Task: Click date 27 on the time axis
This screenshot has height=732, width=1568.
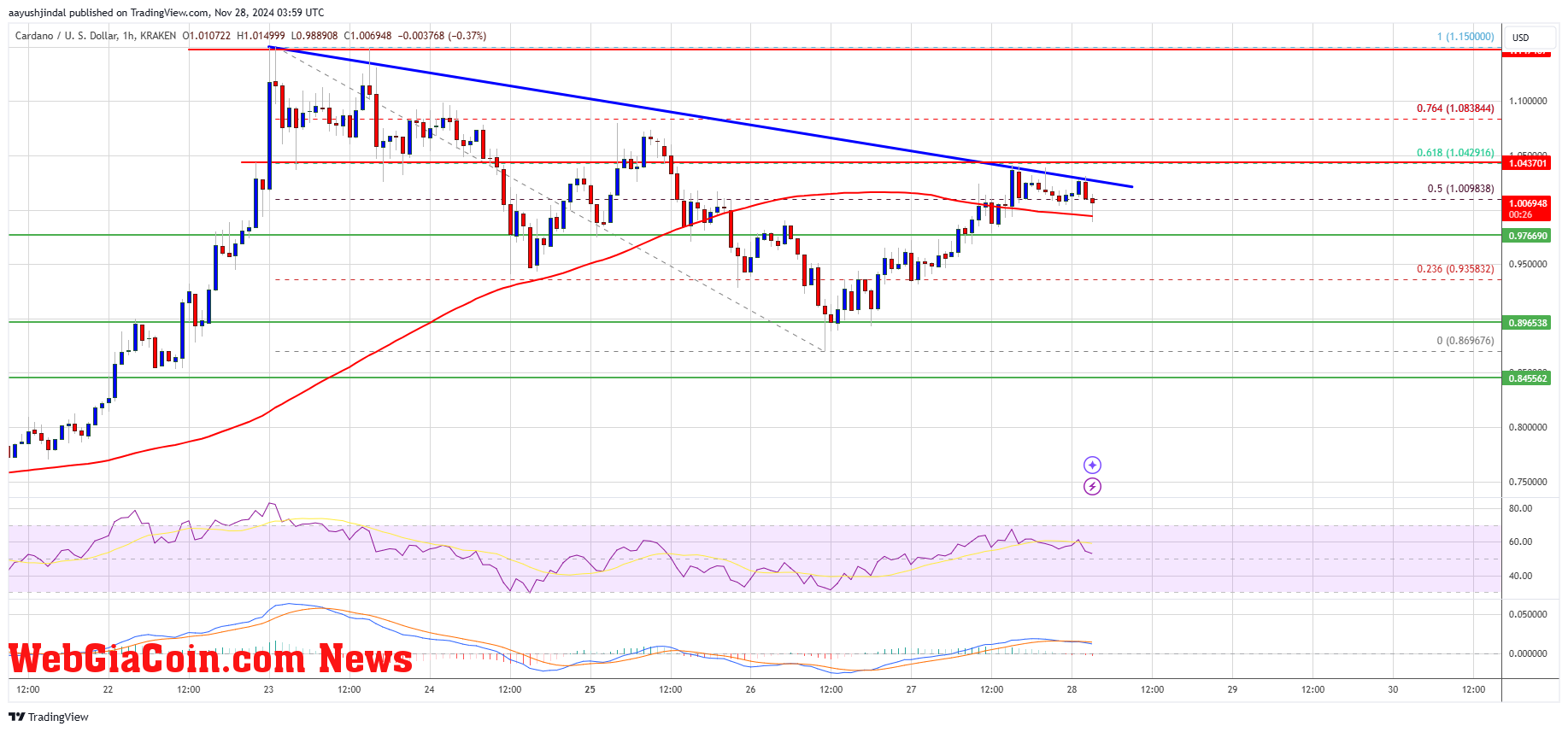Action: (x=911, y=689)
